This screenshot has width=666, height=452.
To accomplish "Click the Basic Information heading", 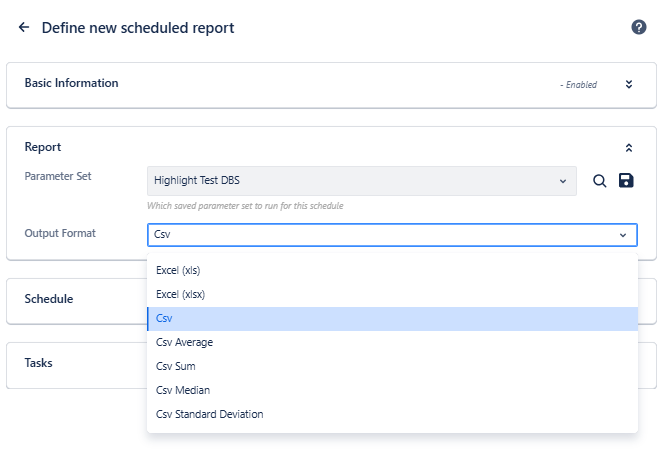I will click(x=71, y=83).
